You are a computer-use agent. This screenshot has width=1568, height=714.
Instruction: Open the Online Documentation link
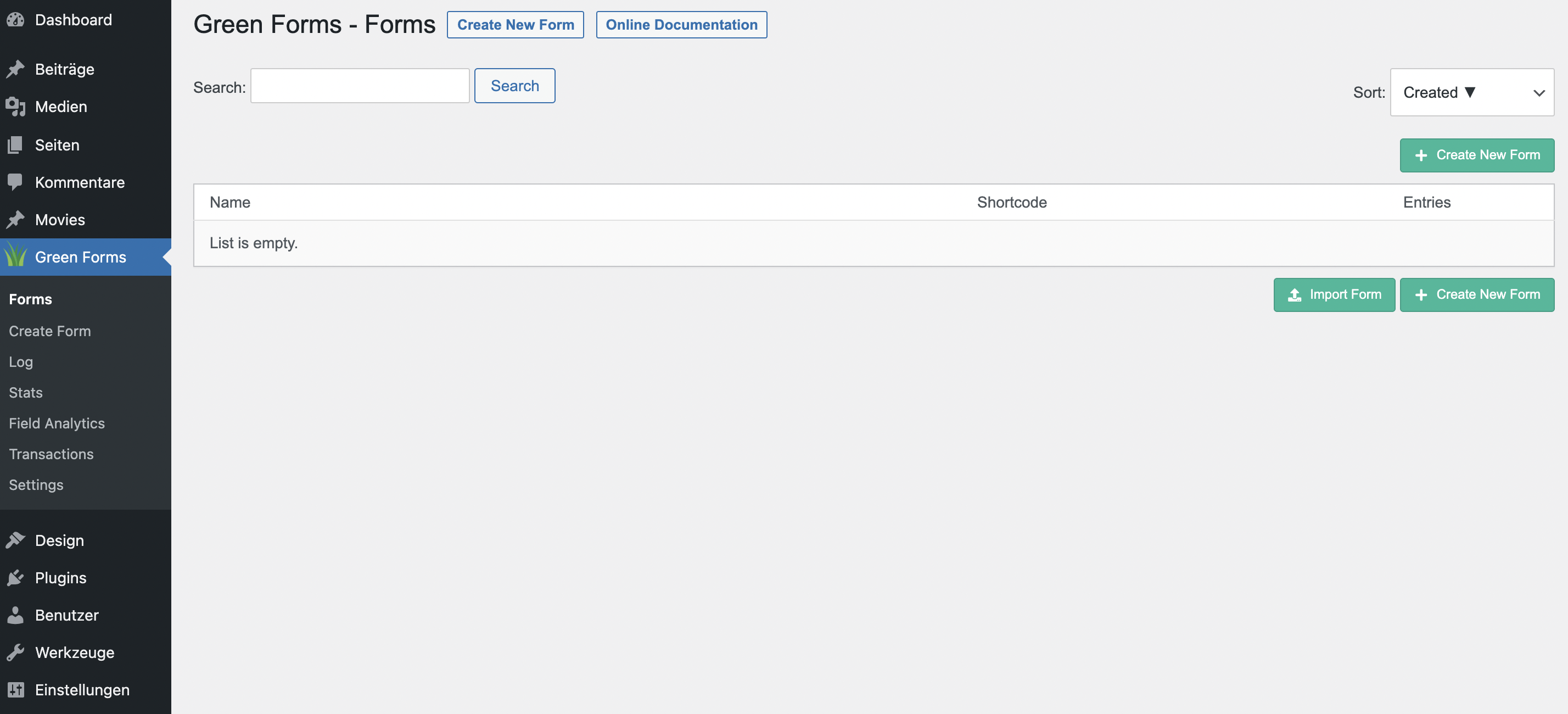[681, 25]
